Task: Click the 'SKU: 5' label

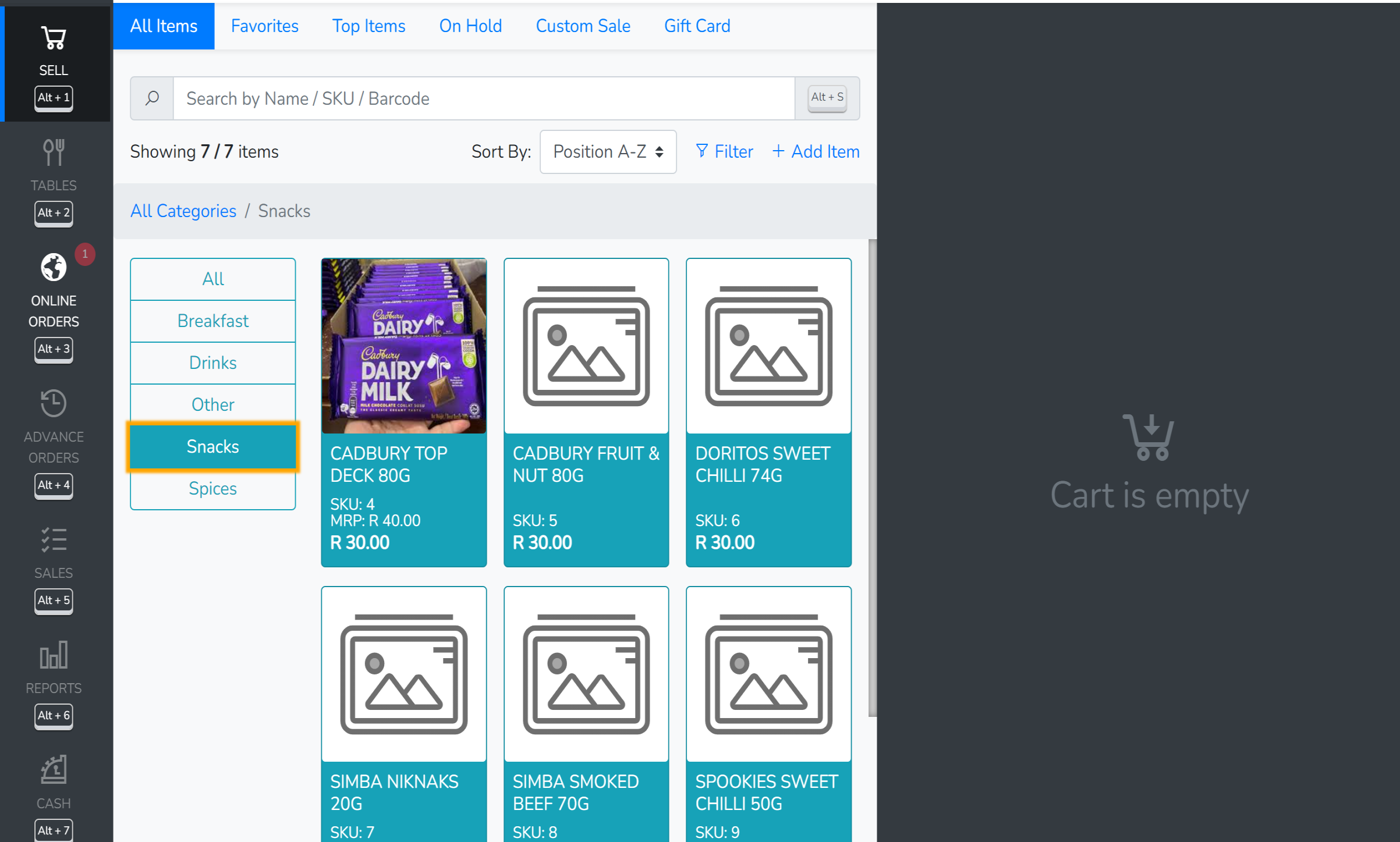Action: [534, 520]
